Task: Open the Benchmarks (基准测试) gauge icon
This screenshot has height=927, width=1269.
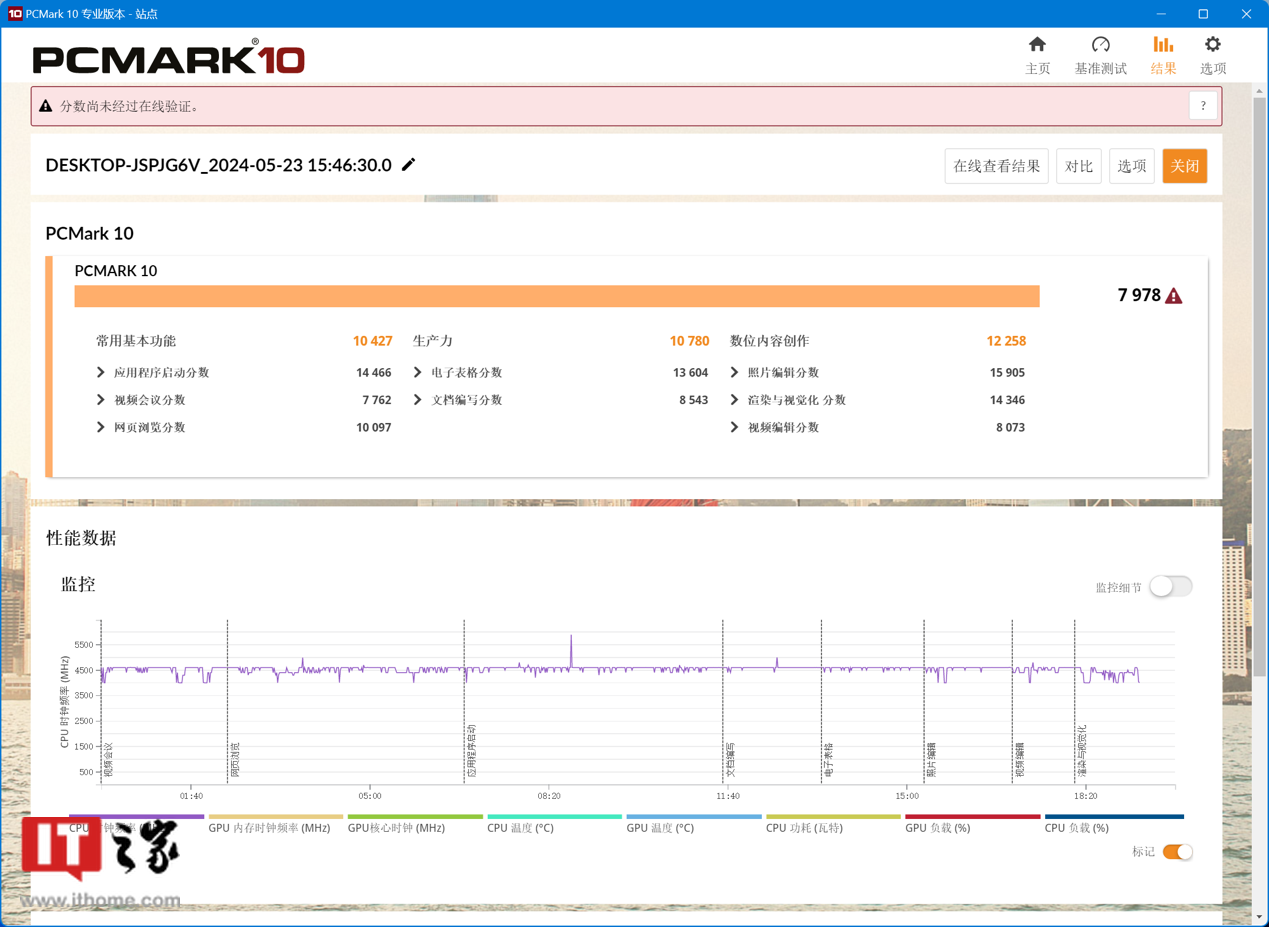Action: click(1100, 45)
